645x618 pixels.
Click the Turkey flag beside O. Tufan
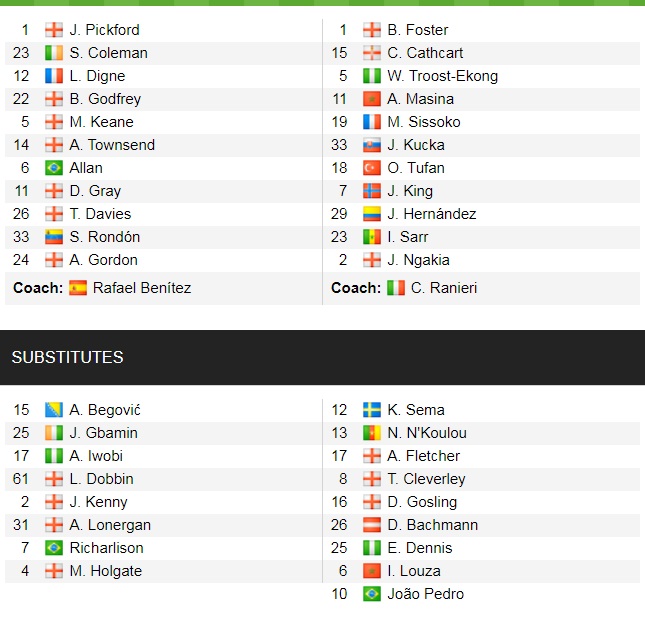click(372, 168)
